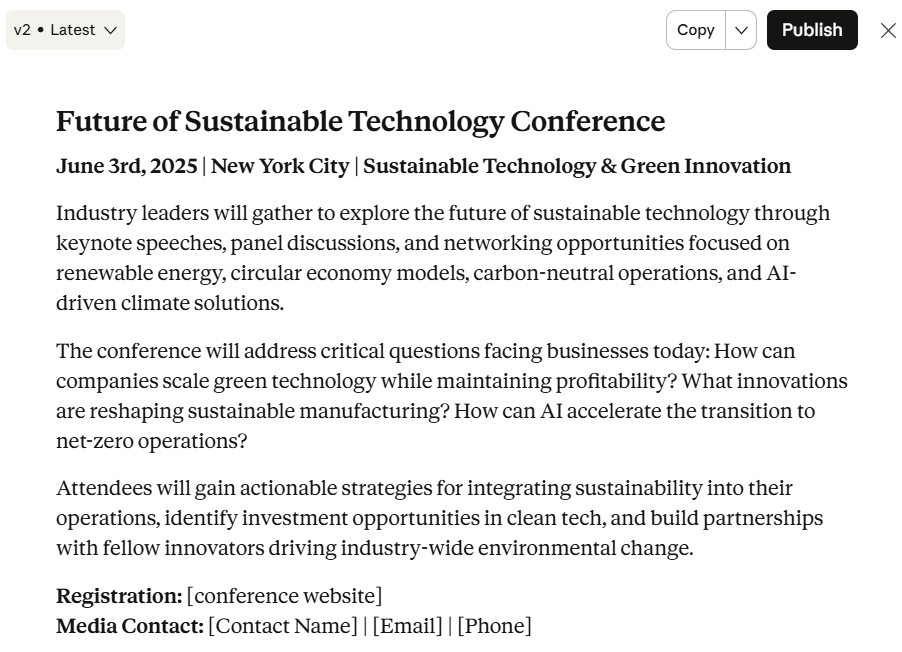Image resolution: width=902 pixels, height=652 pixels.
Task: Click the [conference website] placeholder
Action: pyautogui.click(x=284, y=596)
